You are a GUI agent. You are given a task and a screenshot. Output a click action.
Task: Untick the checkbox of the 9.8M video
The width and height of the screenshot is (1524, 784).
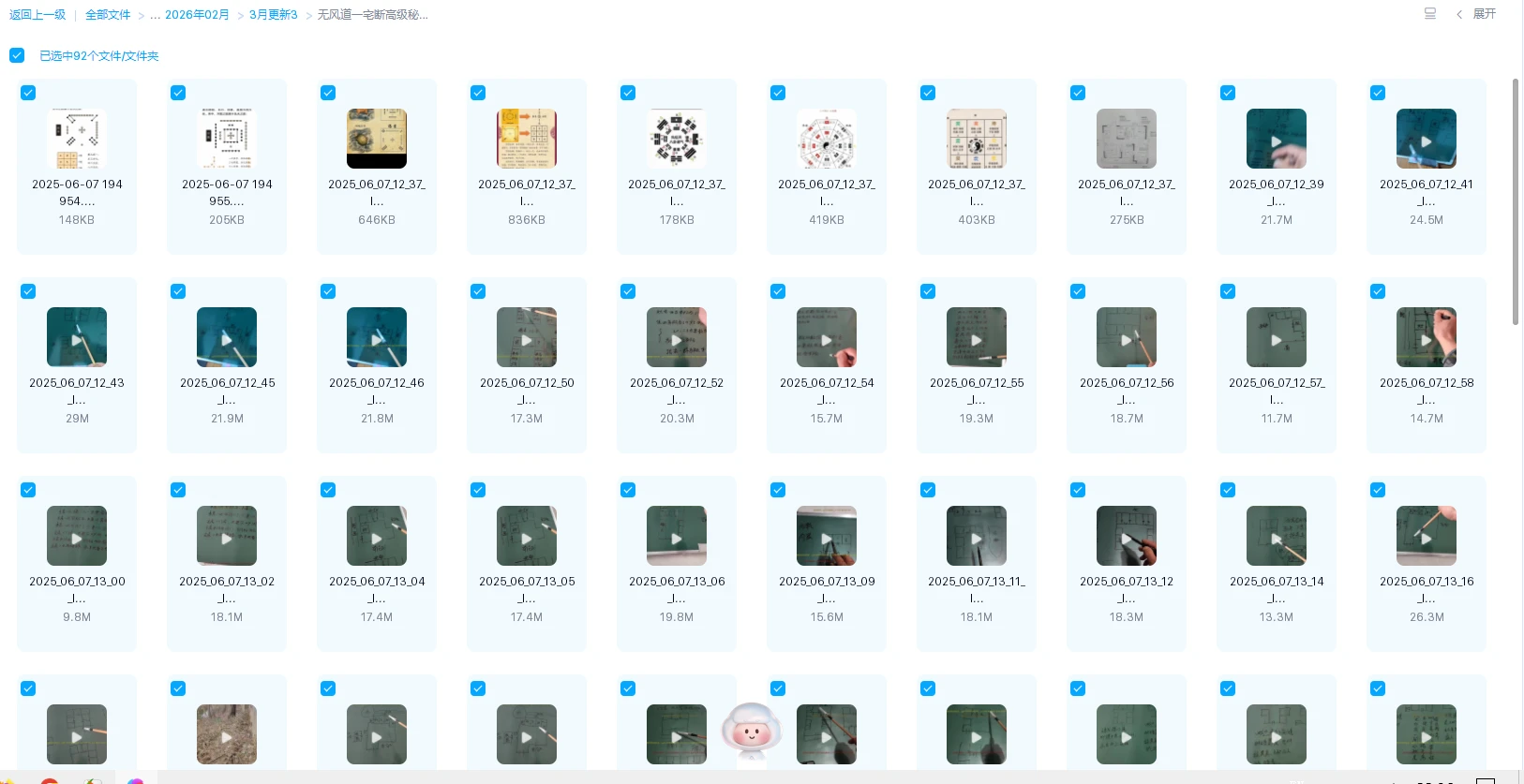(28, 490)
